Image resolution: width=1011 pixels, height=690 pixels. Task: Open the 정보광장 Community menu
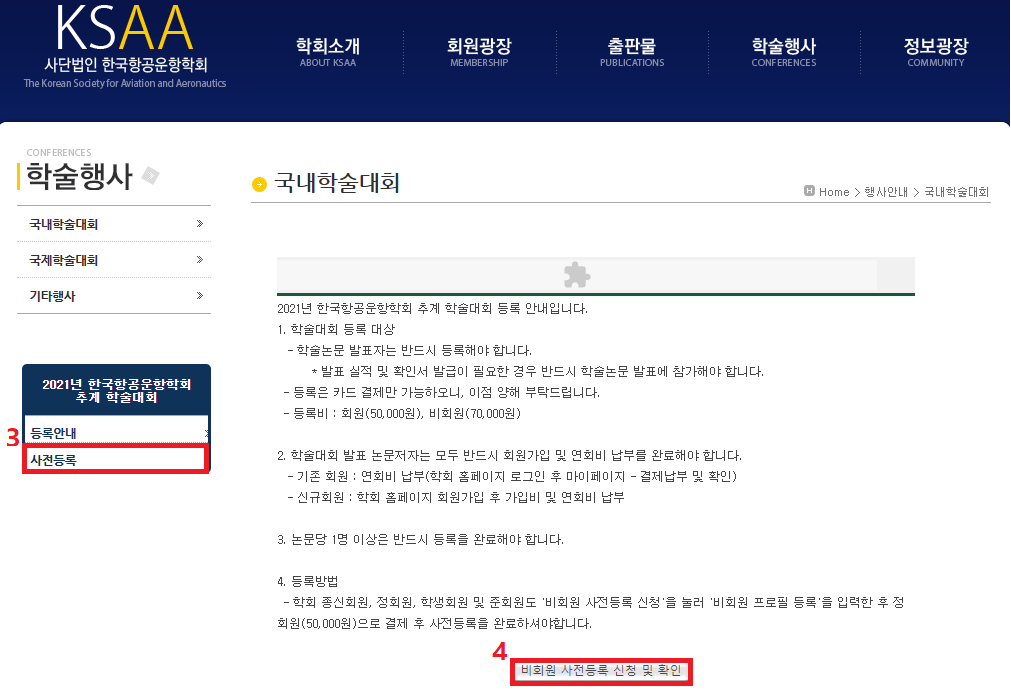(936, 52)
